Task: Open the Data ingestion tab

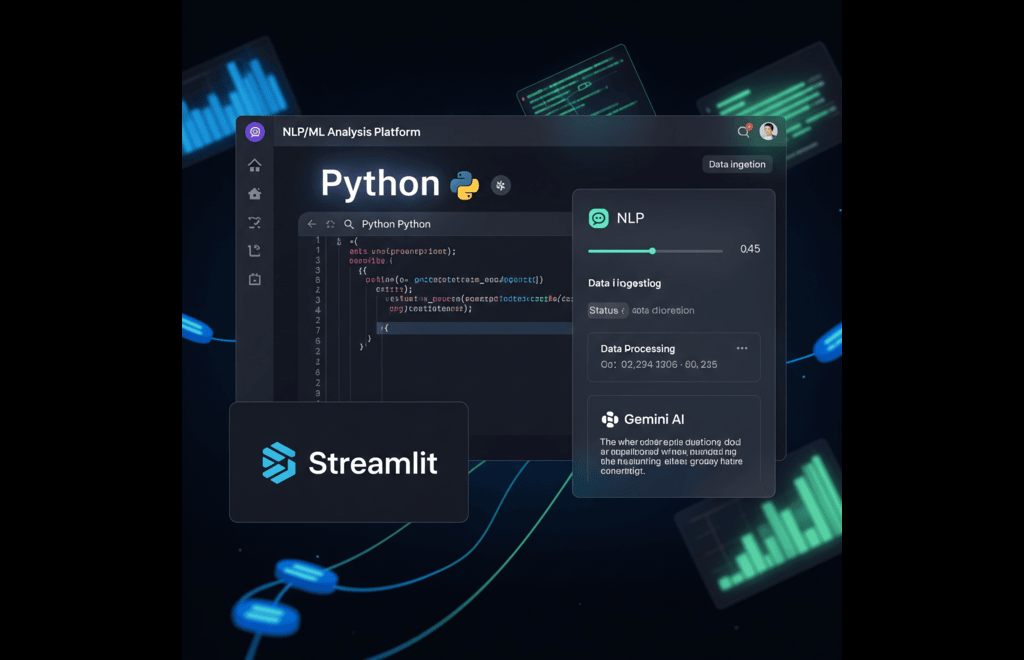Action: pos(737,164)
